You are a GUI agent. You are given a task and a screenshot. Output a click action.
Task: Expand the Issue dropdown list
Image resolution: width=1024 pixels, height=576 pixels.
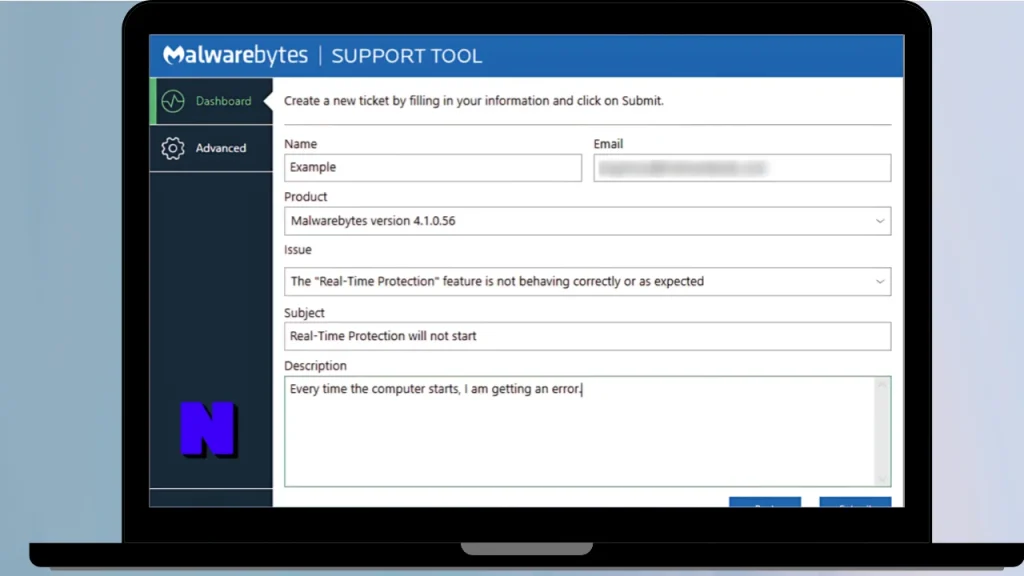point(587,281)
